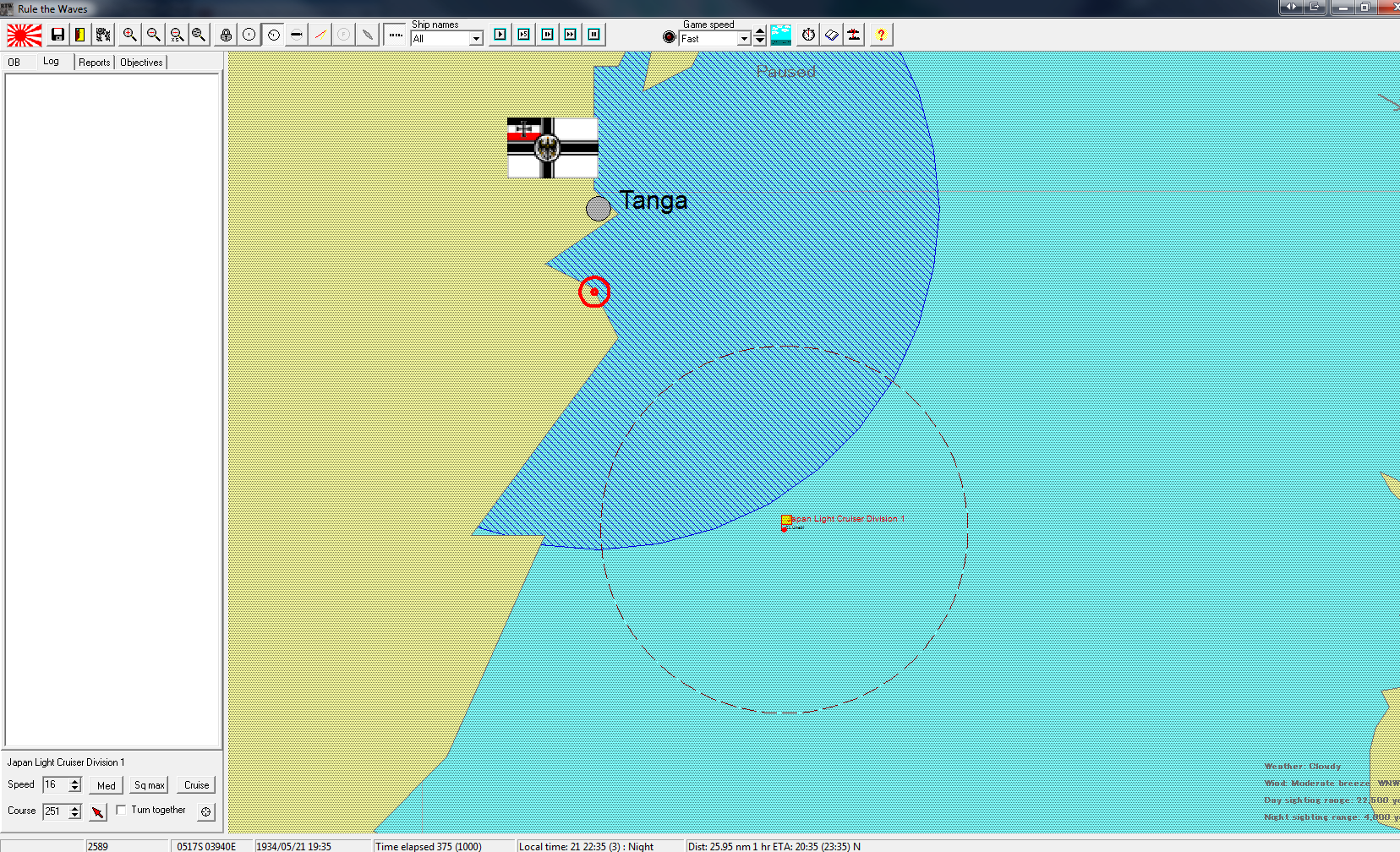Click the red target circle on coast
This screenshot has height=852, width=1400.
click(x=594, y=292)
